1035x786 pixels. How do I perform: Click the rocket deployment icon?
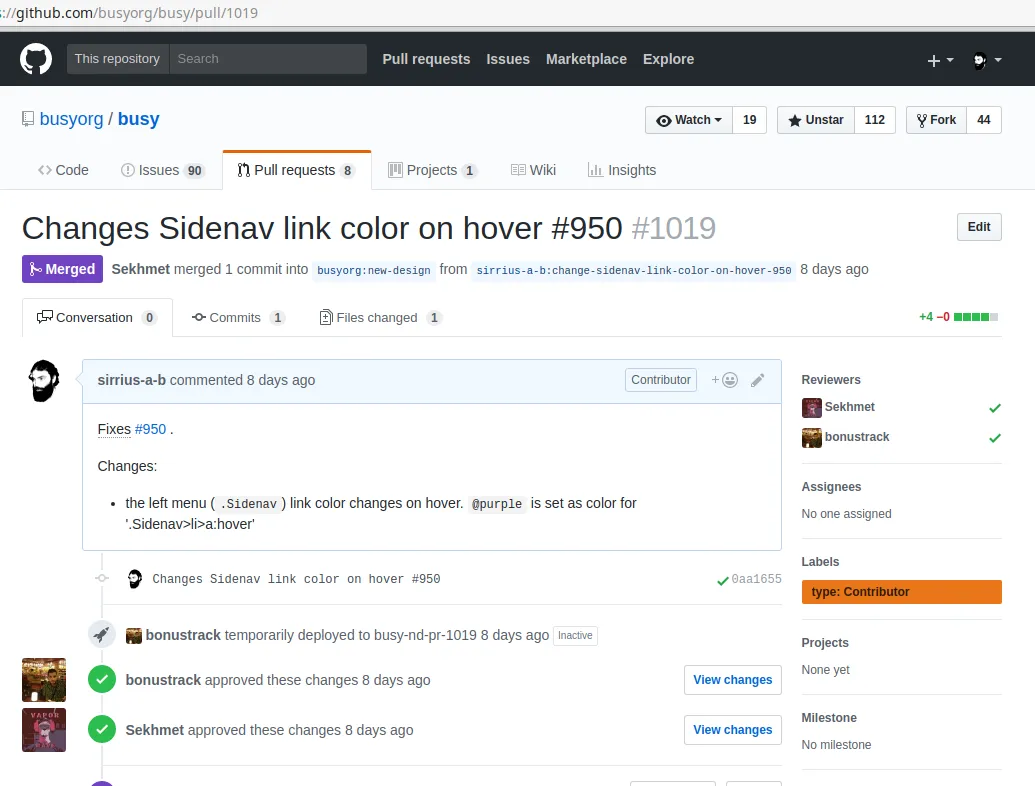[102, 635]
